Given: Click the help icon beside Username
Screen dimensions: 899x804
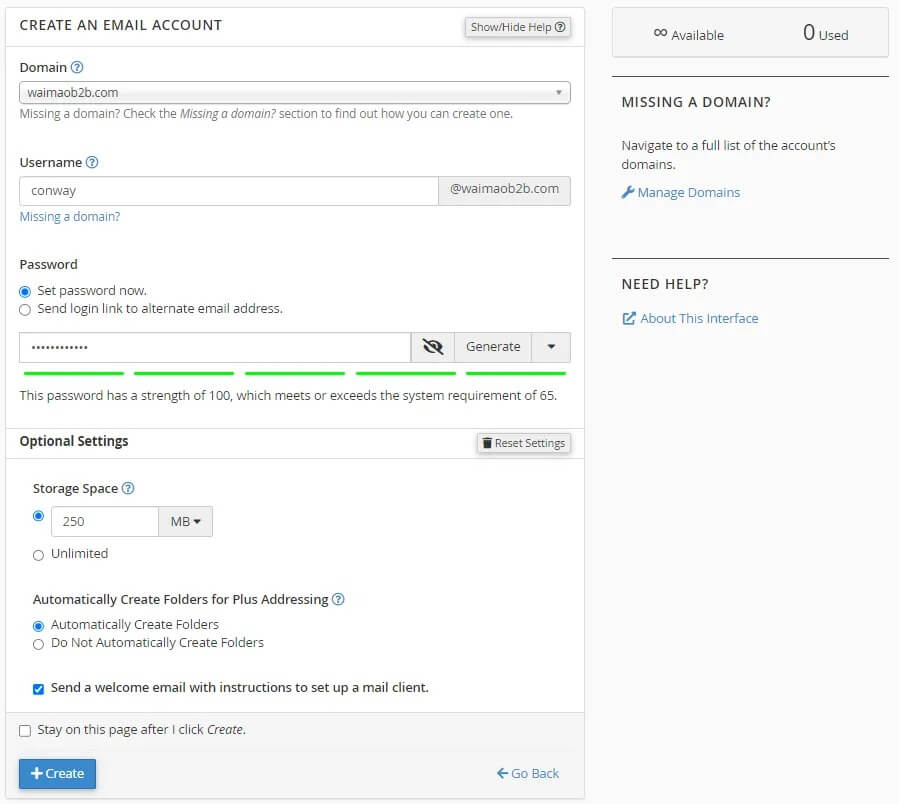Looking at the screenshot, I should click(92, 162).
